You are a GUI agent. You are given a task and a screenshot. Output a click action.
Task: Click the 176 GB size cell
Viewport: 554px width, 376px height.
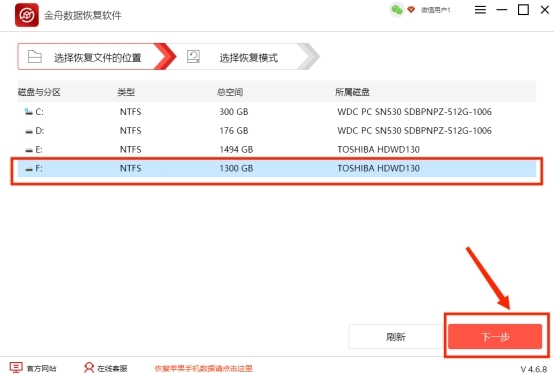[x=234, y=131]
